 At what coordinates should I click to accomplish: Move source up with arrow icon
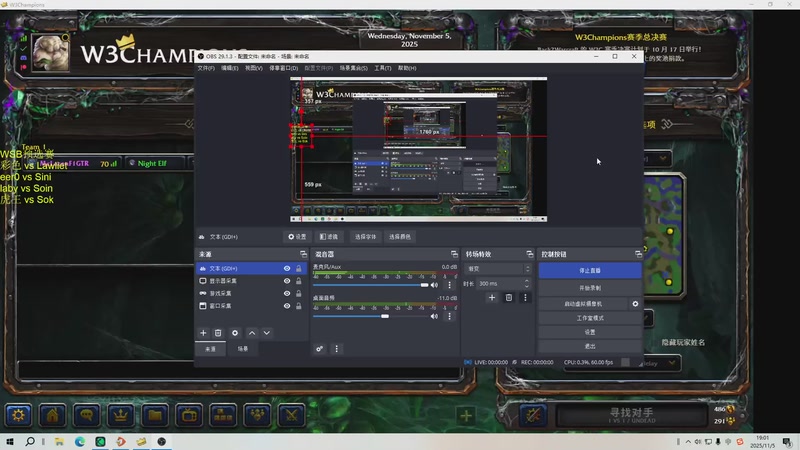point(252,333)
